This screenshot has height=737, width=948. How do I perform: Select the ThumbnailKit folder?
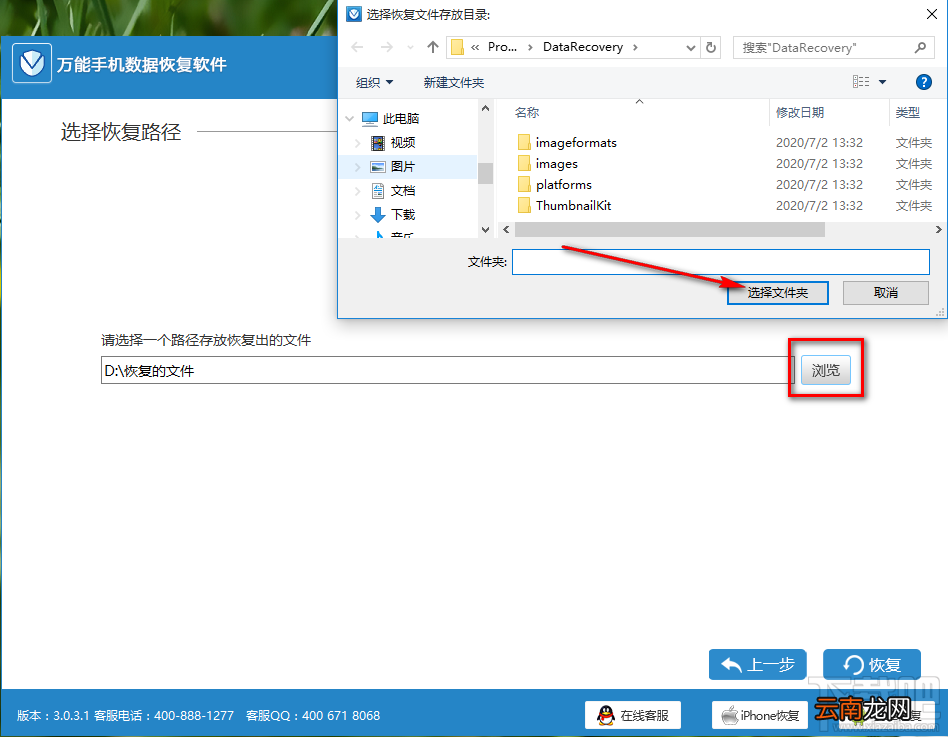pyautogui.click(x=573, y=206)
